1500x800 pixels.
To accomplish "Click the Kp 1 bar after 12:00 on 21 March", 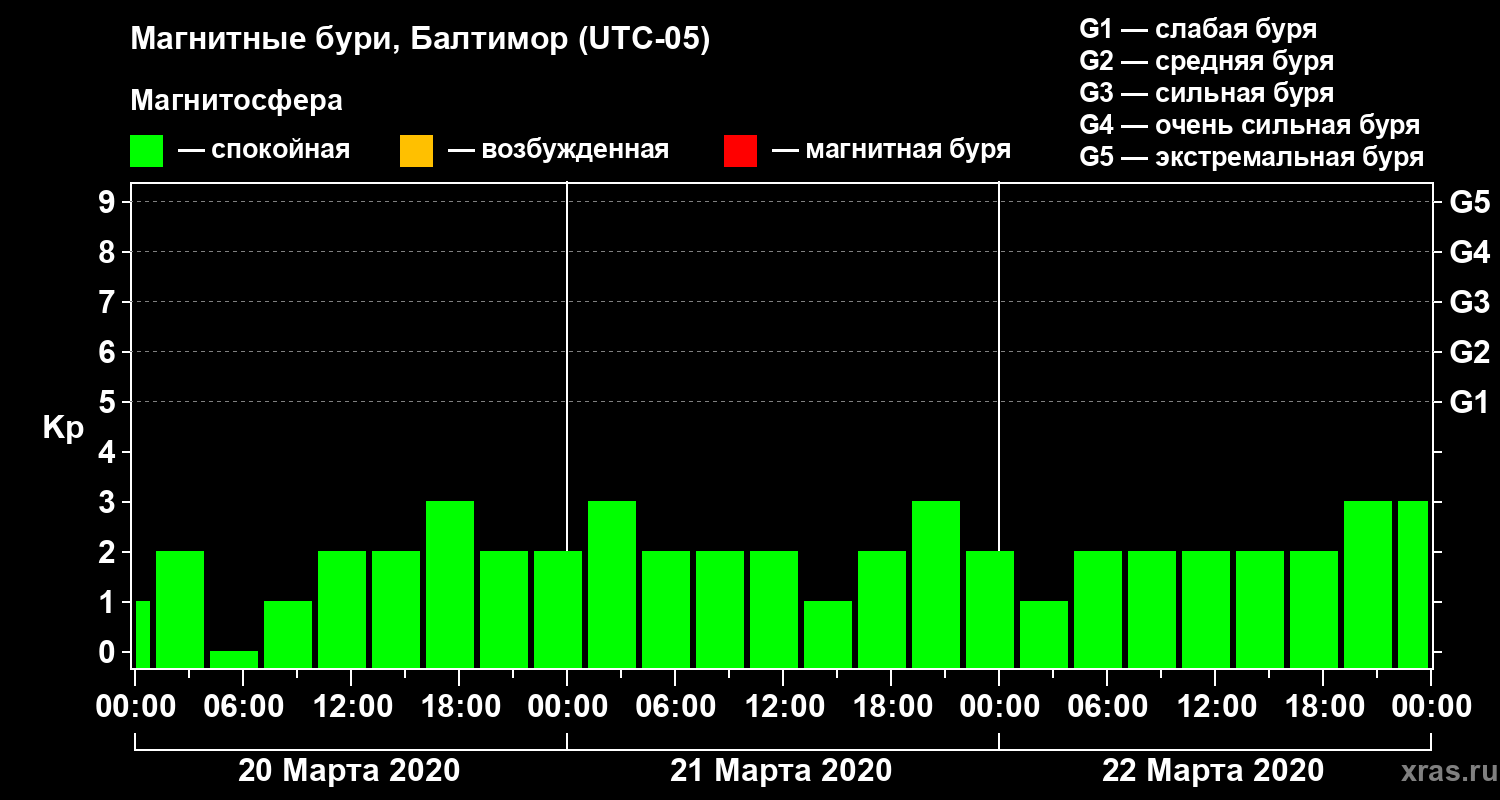I will [x=828, y=634].
